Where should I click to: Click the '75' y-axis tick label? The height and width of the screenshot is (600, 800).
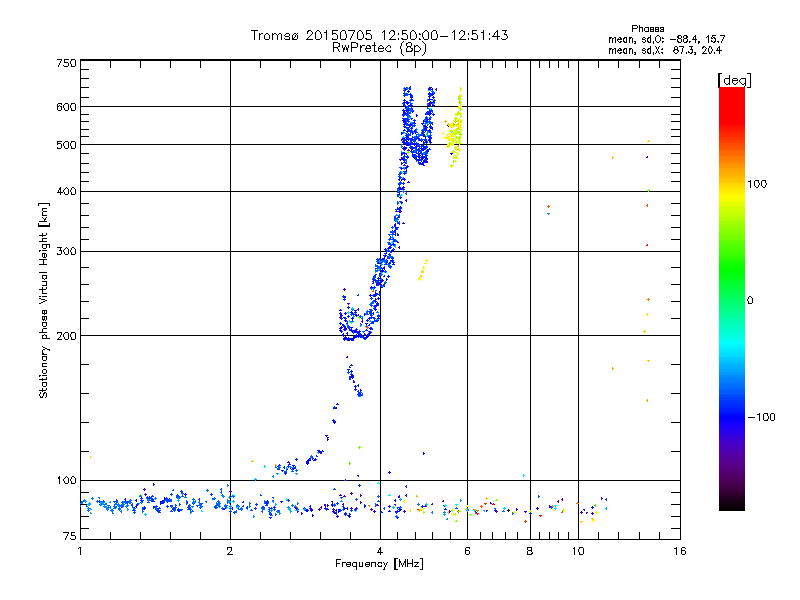(70, 536)
